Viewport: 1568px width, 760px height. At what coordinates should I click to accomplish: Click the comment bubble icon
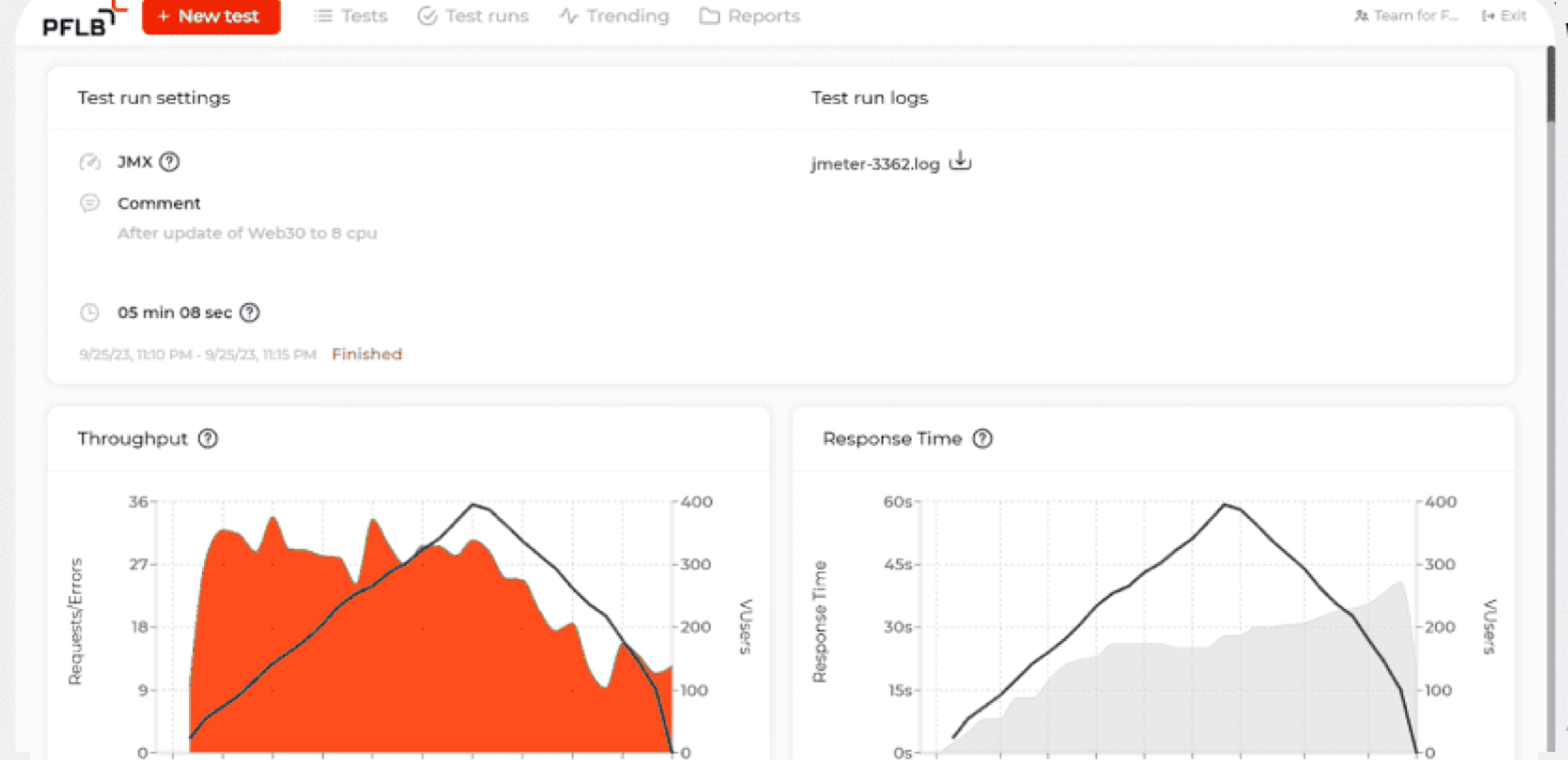point(90,203)
